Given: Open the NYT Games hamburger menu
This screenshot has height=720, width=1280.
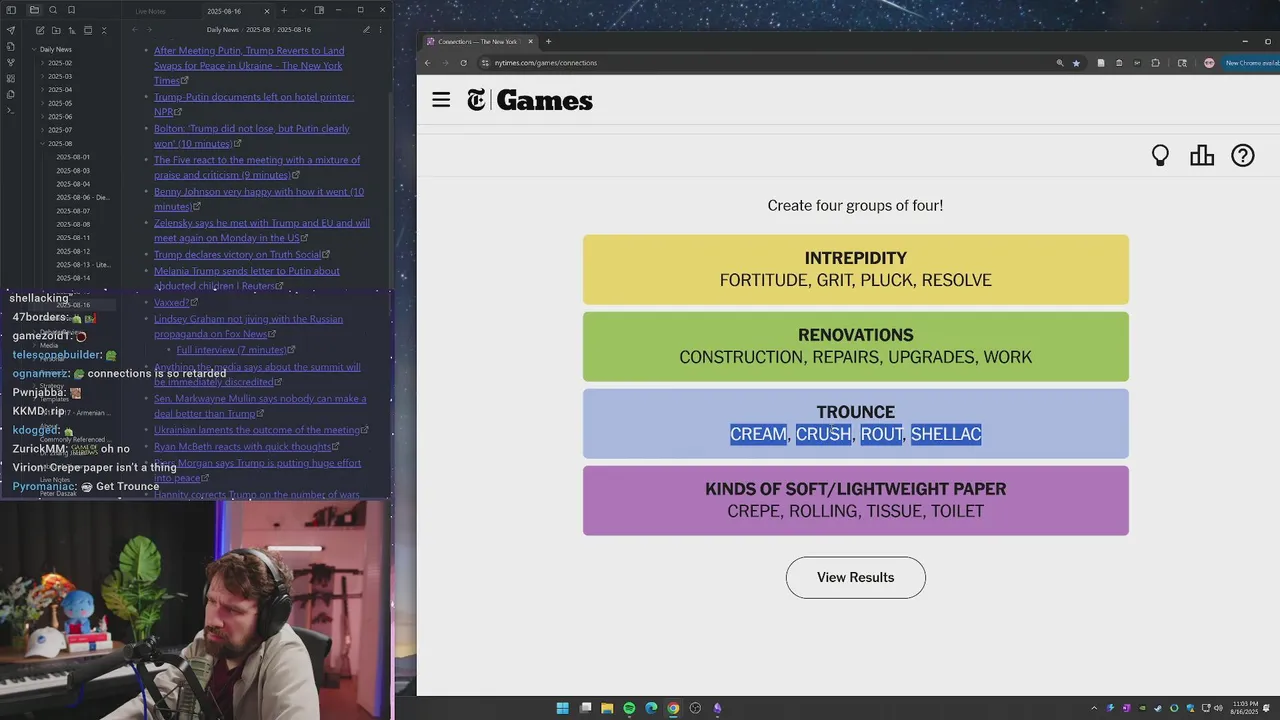Looking at the screenshot, I should [441, 100].
